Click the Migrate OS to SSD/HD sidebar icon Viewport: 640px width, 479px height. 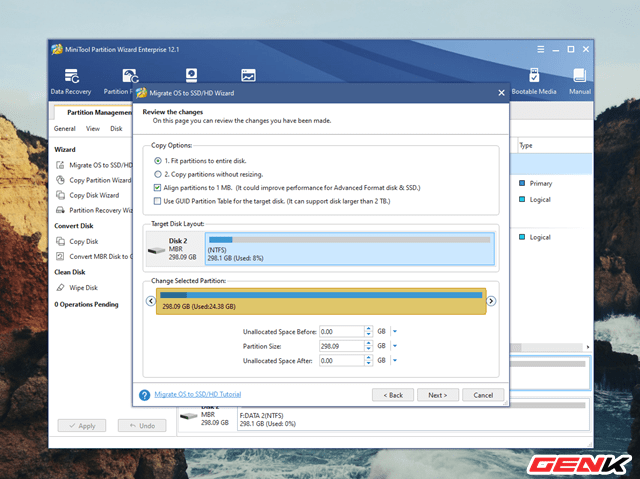pos(60,165)
